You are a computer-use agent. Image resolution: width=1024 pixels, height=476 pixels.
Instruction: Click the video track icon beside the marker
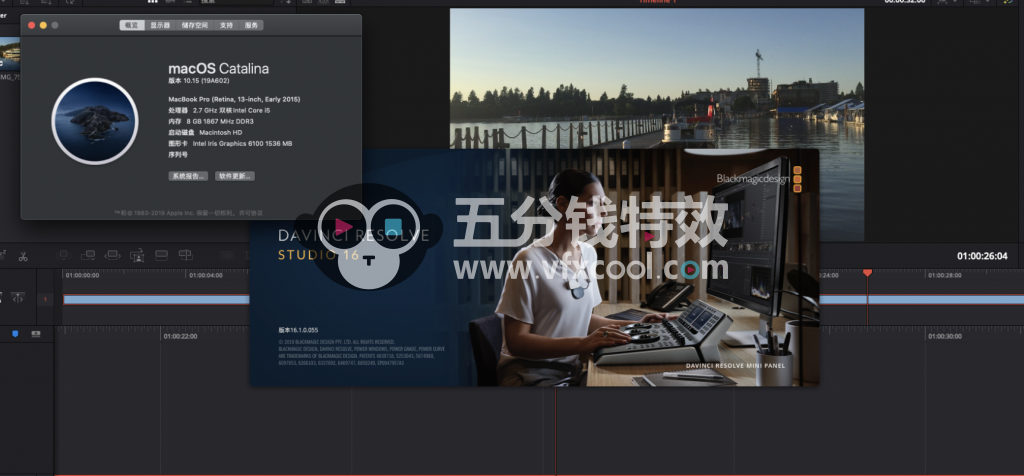click(x=35, y=334)
